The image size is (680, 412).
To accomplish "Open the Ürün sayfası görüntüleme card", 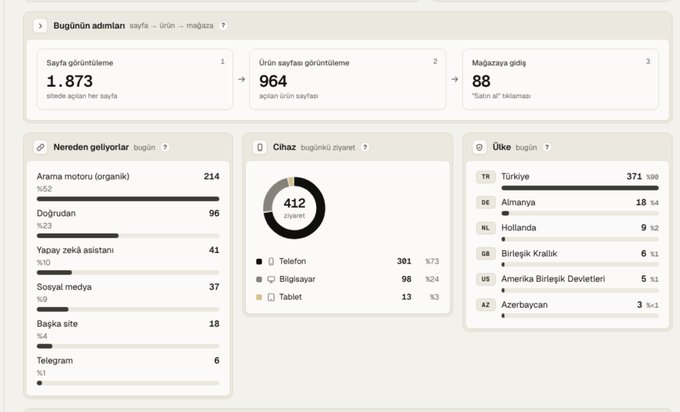I will tap(348, 79).
